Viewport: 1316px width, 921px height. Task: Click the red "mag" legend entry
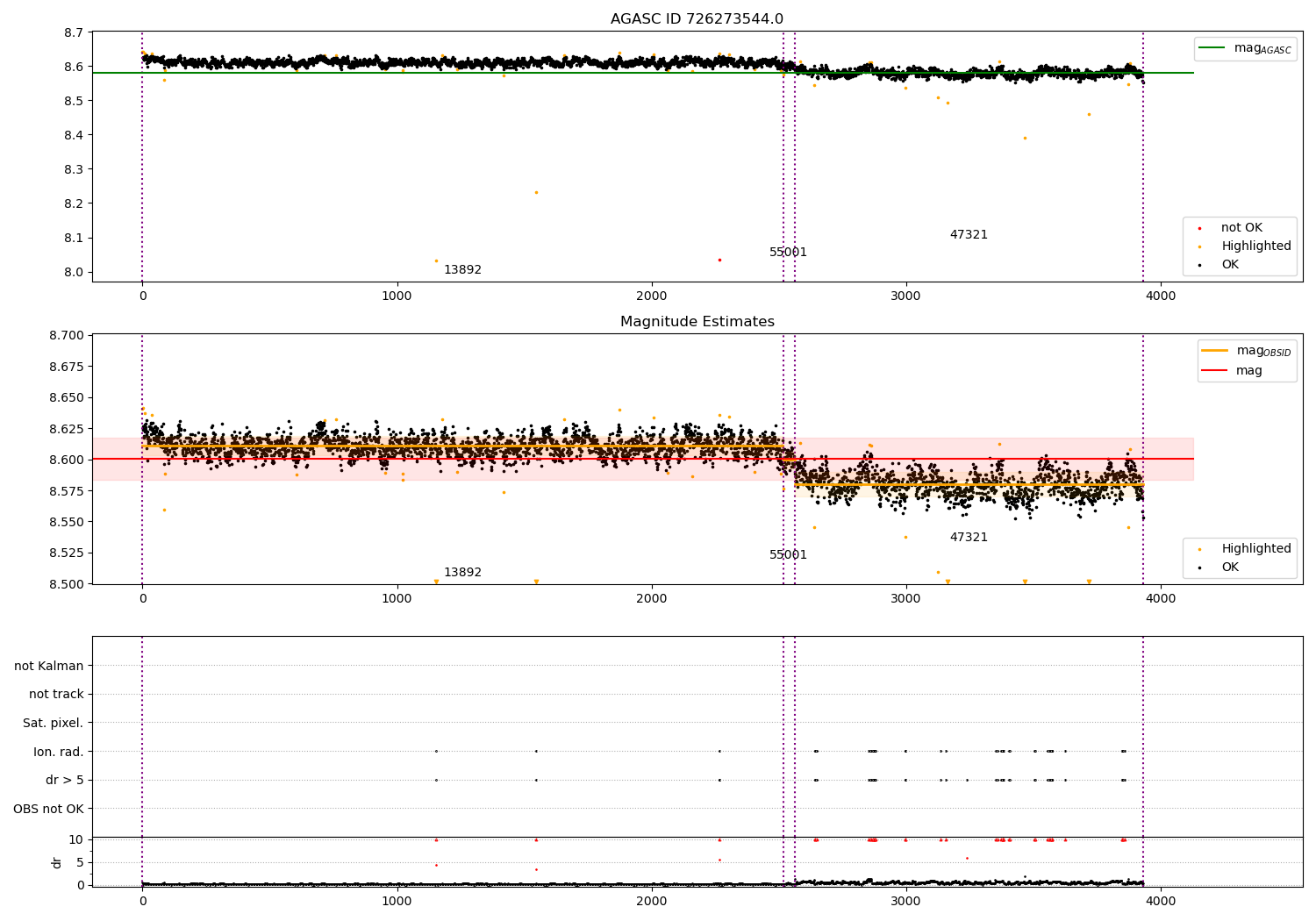tap(1232, 371)
